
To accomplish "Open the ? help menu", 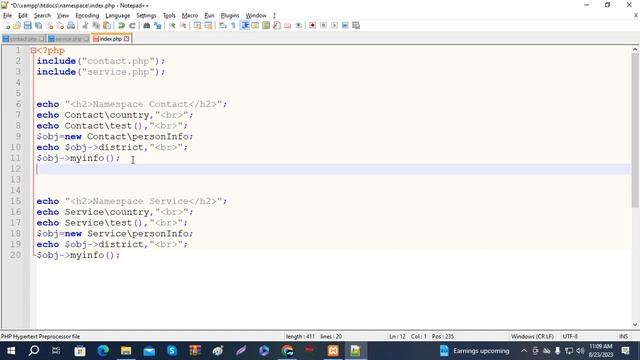I will coord(274,16).
